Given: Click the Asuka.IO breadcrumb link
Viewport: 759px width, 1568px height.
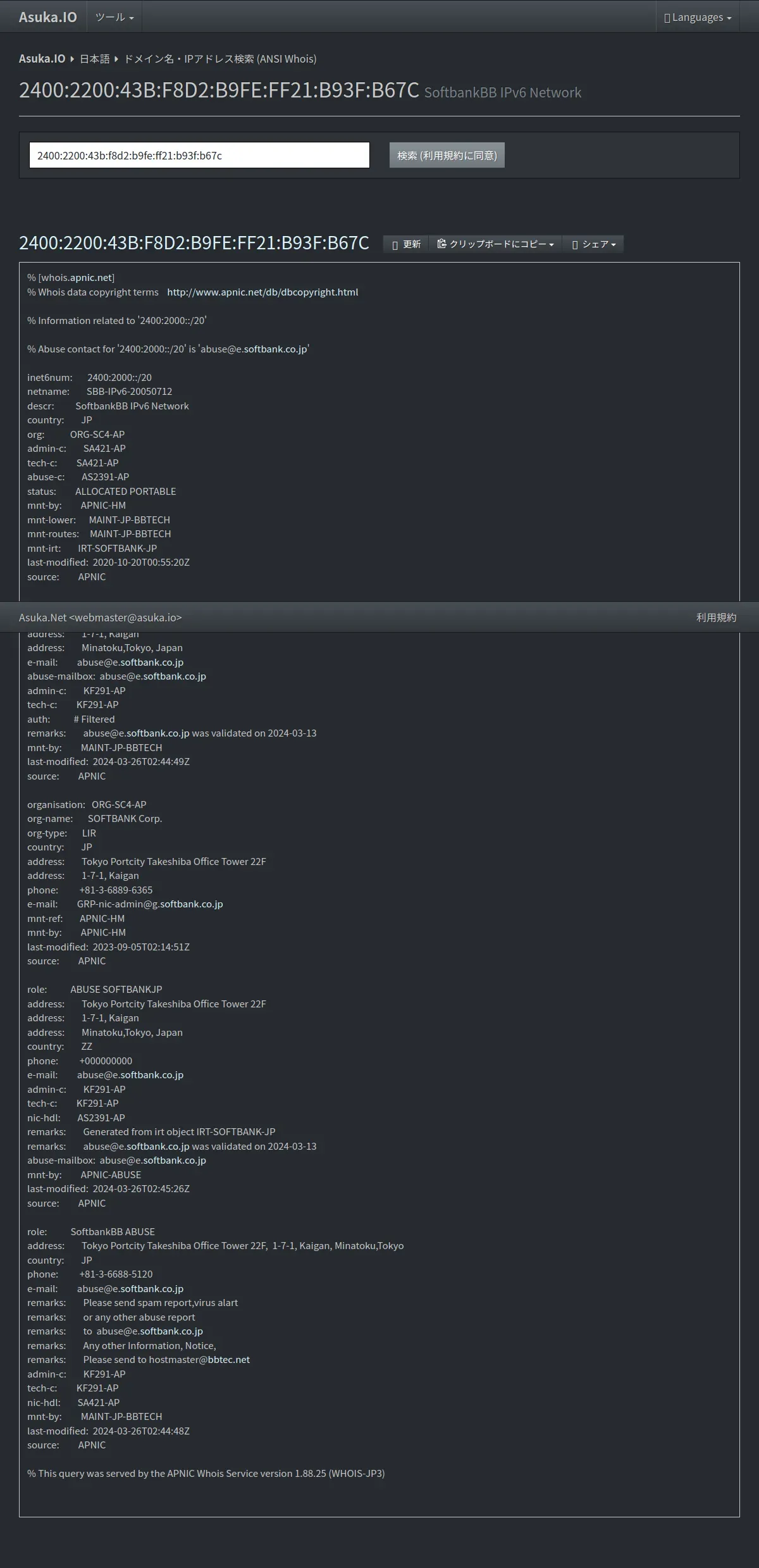Looking at the screenshot, I should pyautogui.click(x=42, y=59).
